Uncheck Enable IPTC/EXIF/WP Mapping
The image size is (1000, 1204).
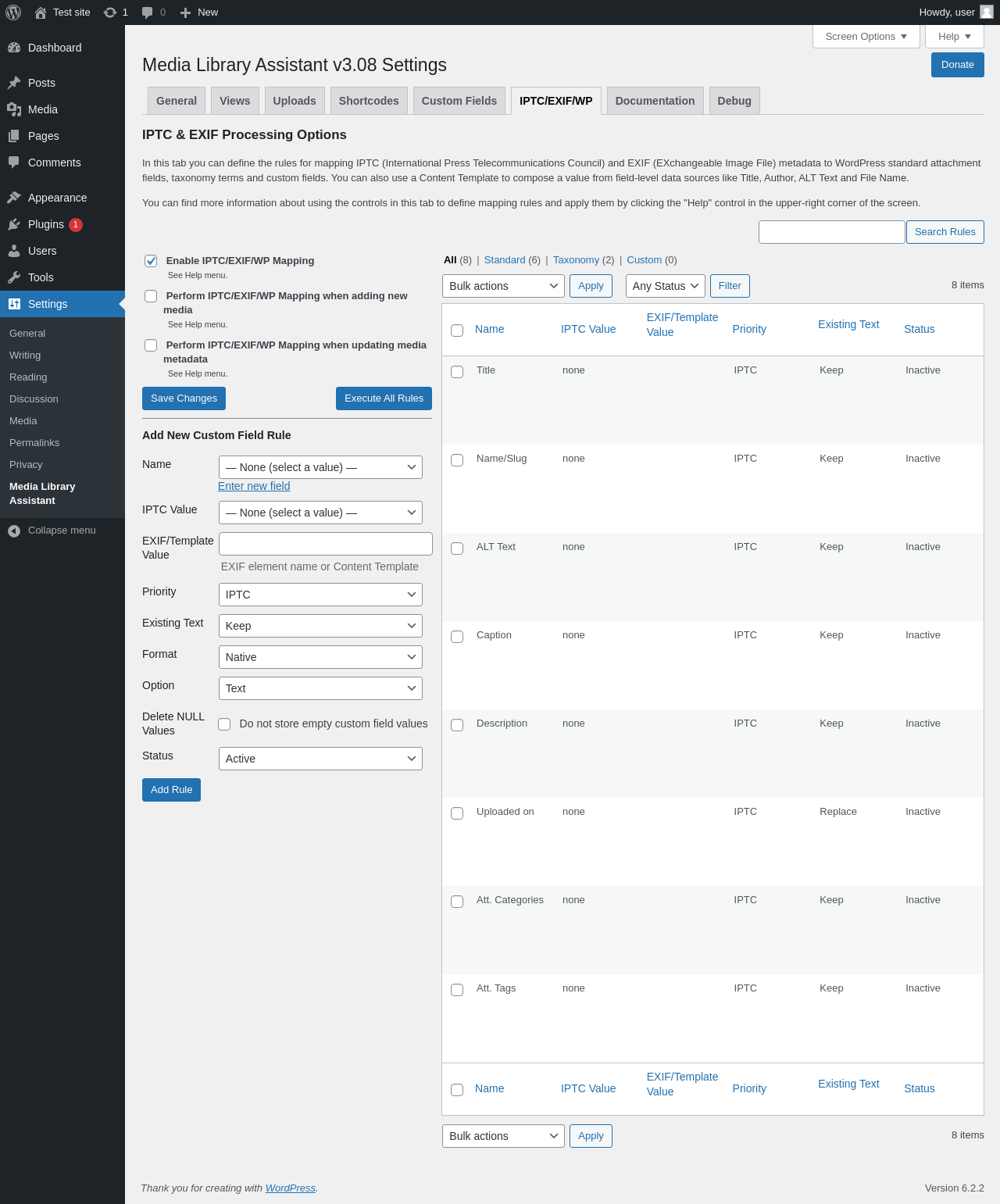pyautogui.click(x=151, y=261)
